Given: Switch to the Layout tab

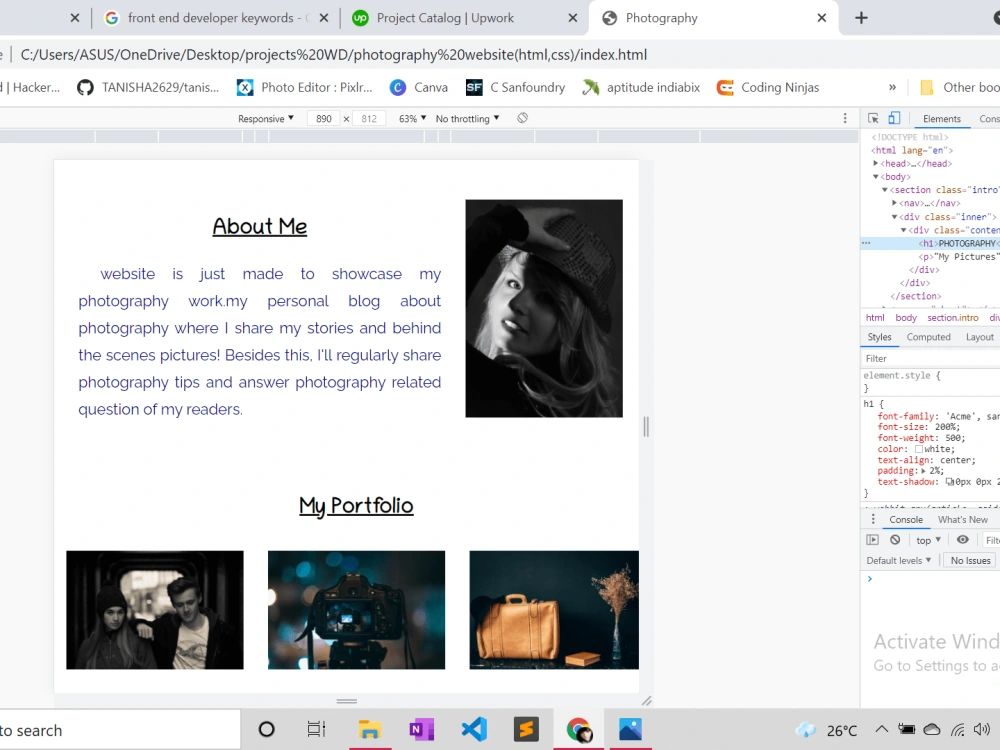Looking at the screenshot, I should [x=980, y=337].
